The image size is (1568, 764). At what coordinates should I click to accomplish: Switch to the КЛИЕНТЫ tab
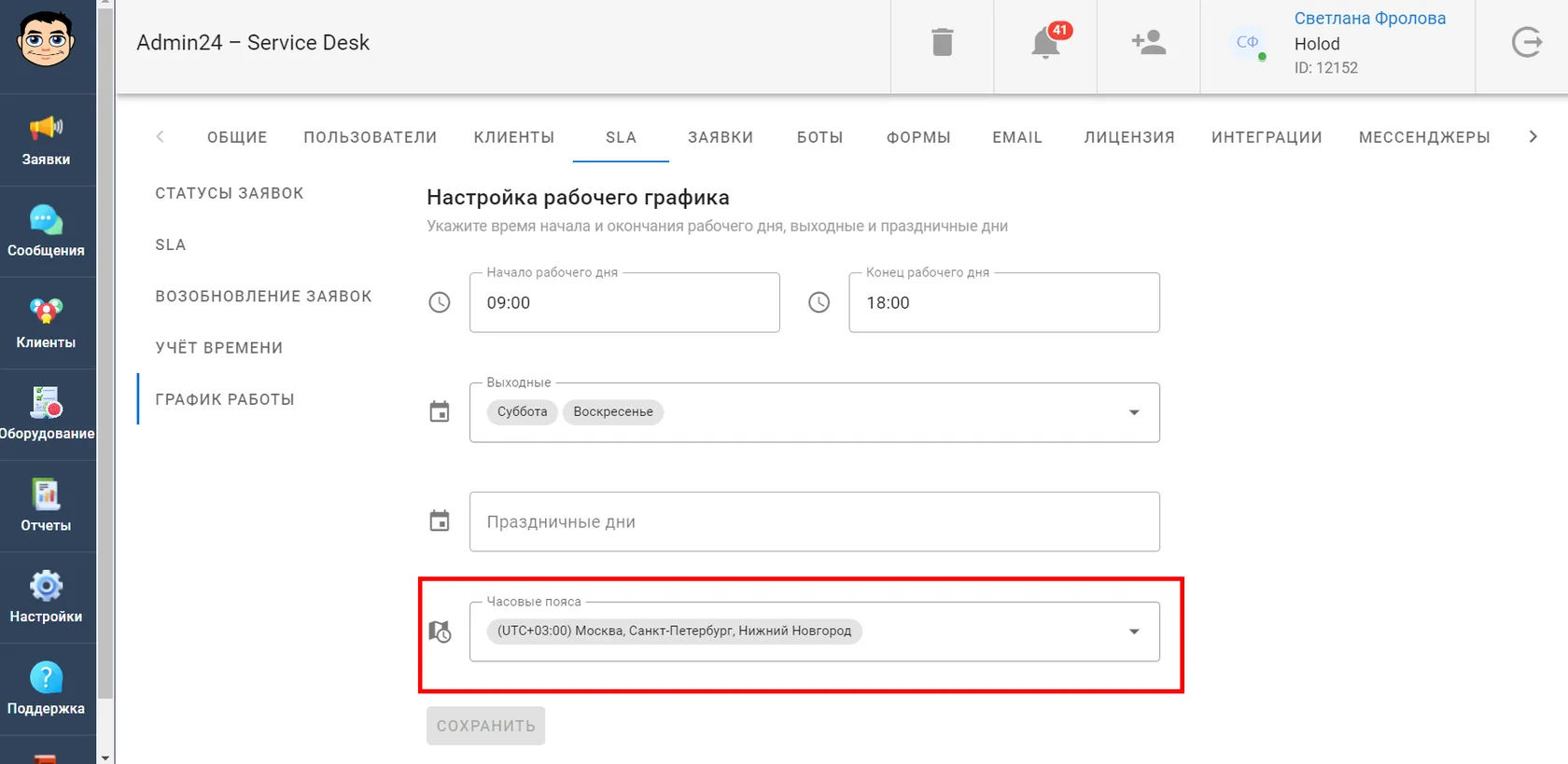[x=514, y=137]
